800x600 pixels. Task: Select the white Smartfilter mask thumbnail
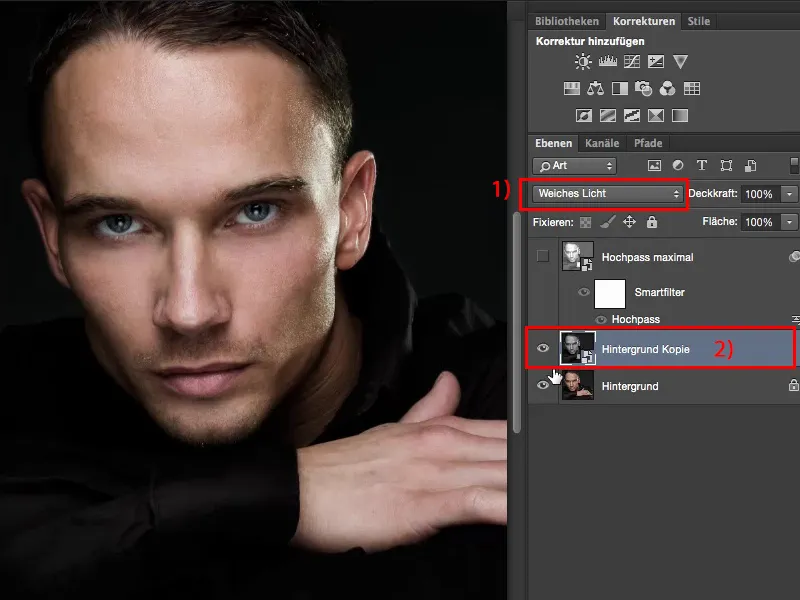610,293
